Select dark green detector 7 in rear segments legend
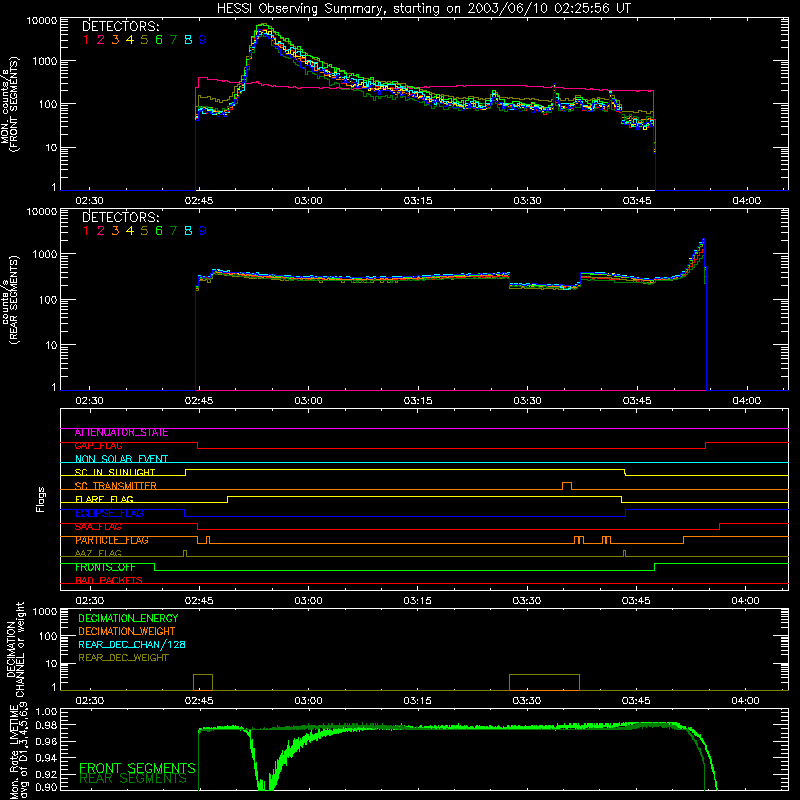The image size is (800, 800). 173,231
